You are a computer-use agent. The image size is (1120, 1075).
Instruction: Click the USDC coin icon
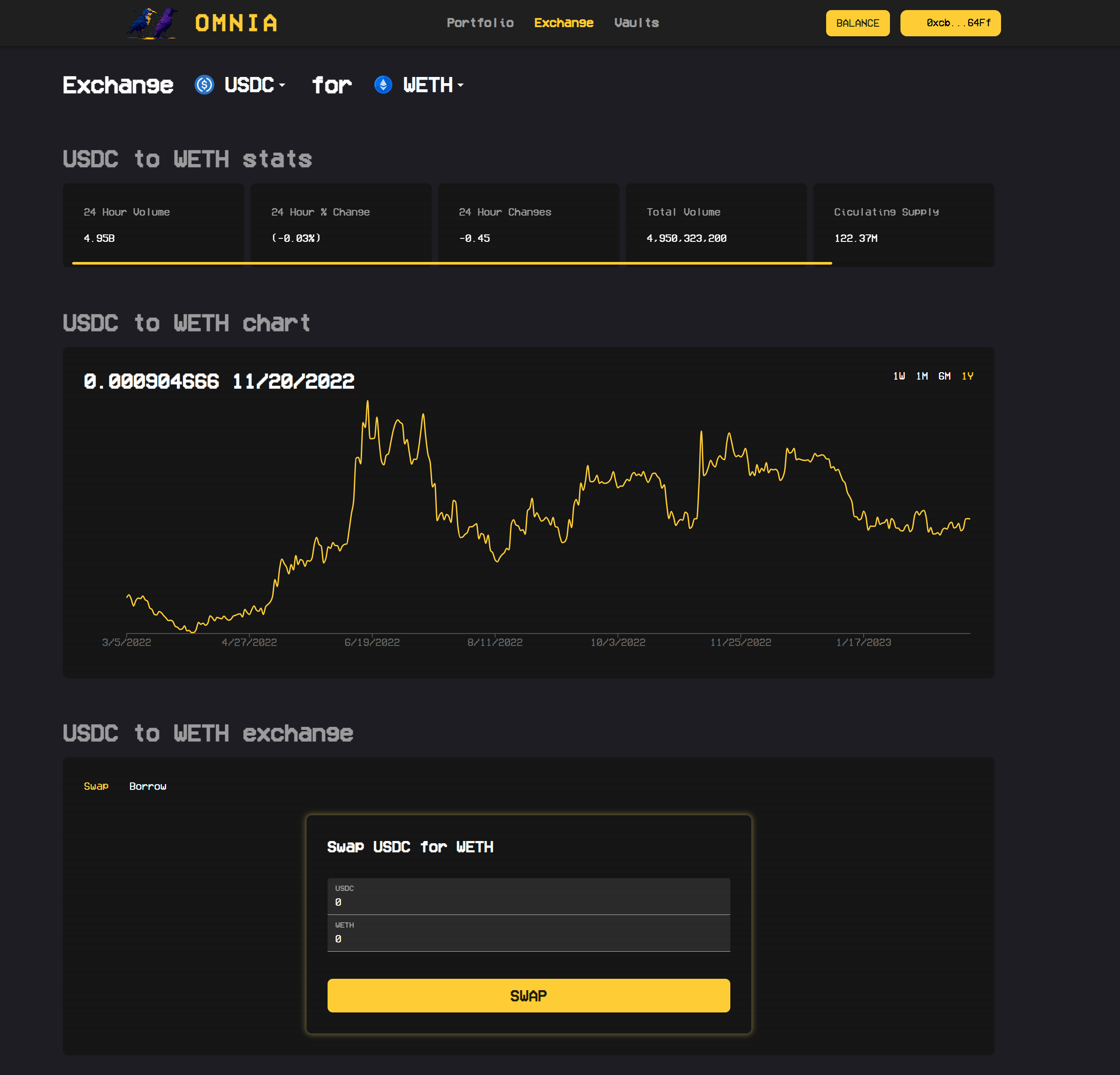pos(204,84)
